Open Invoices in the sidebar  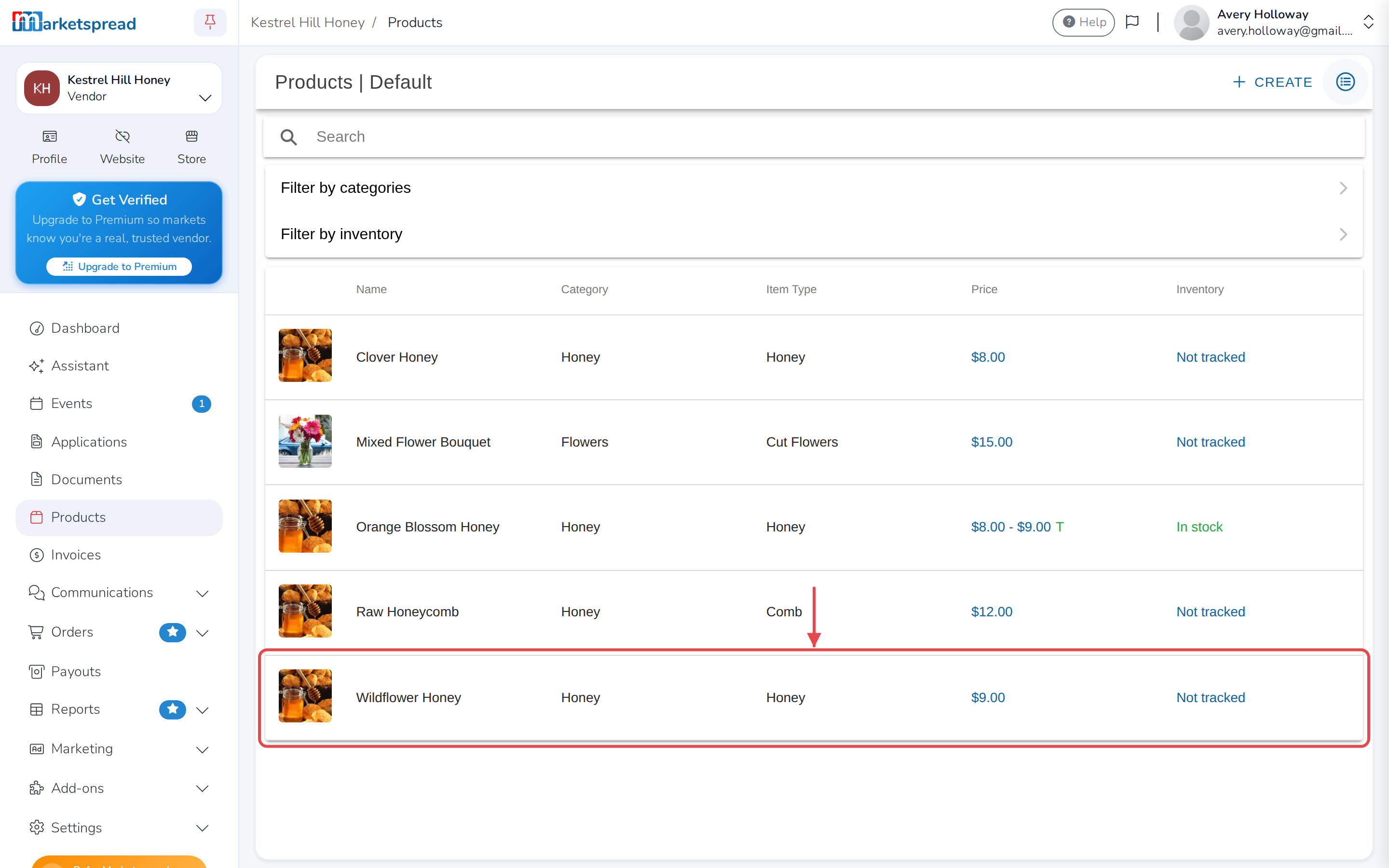click(119, 555)
